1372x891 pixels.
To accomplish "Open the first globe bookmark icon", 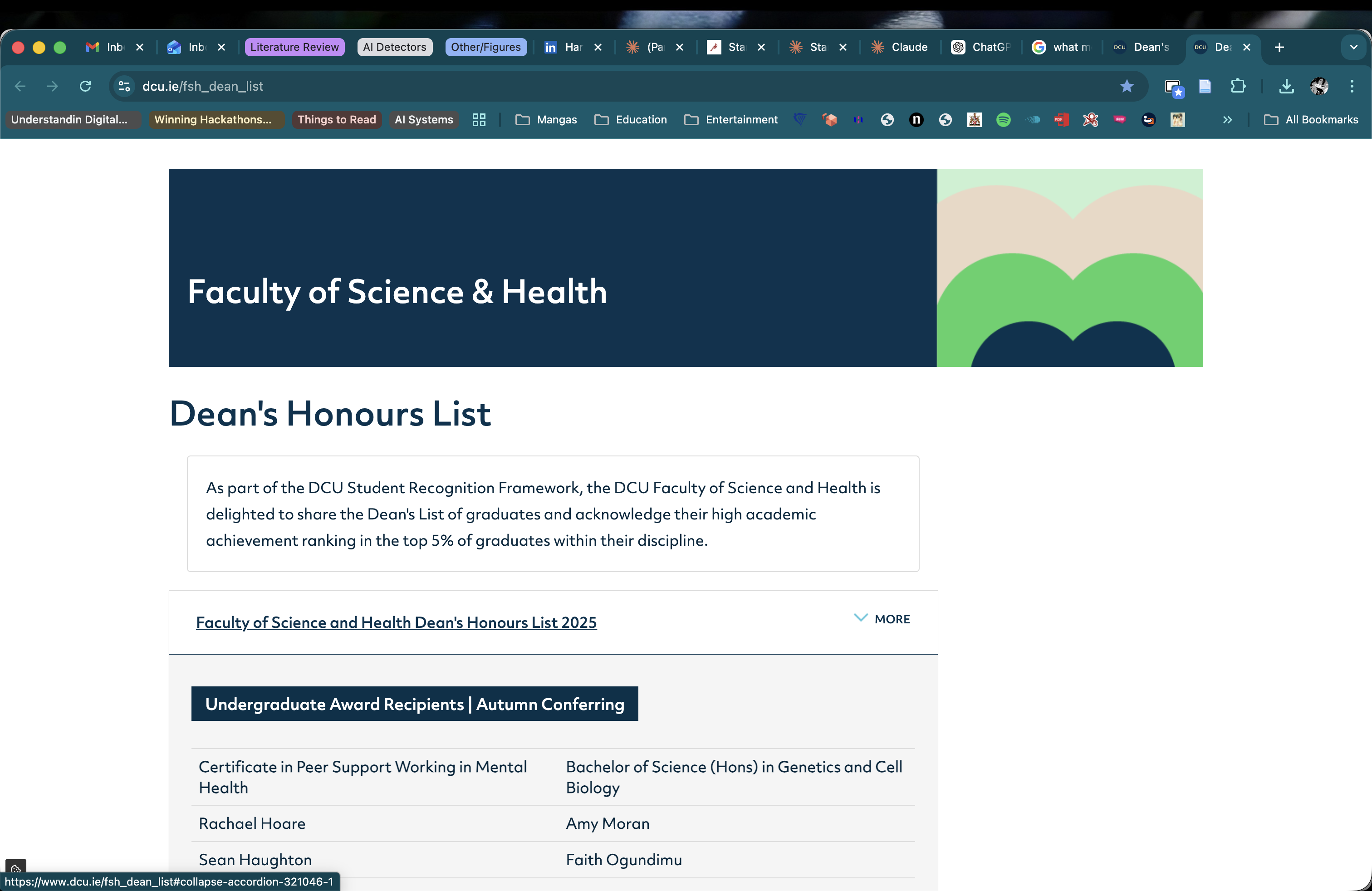I will [887, 120].
